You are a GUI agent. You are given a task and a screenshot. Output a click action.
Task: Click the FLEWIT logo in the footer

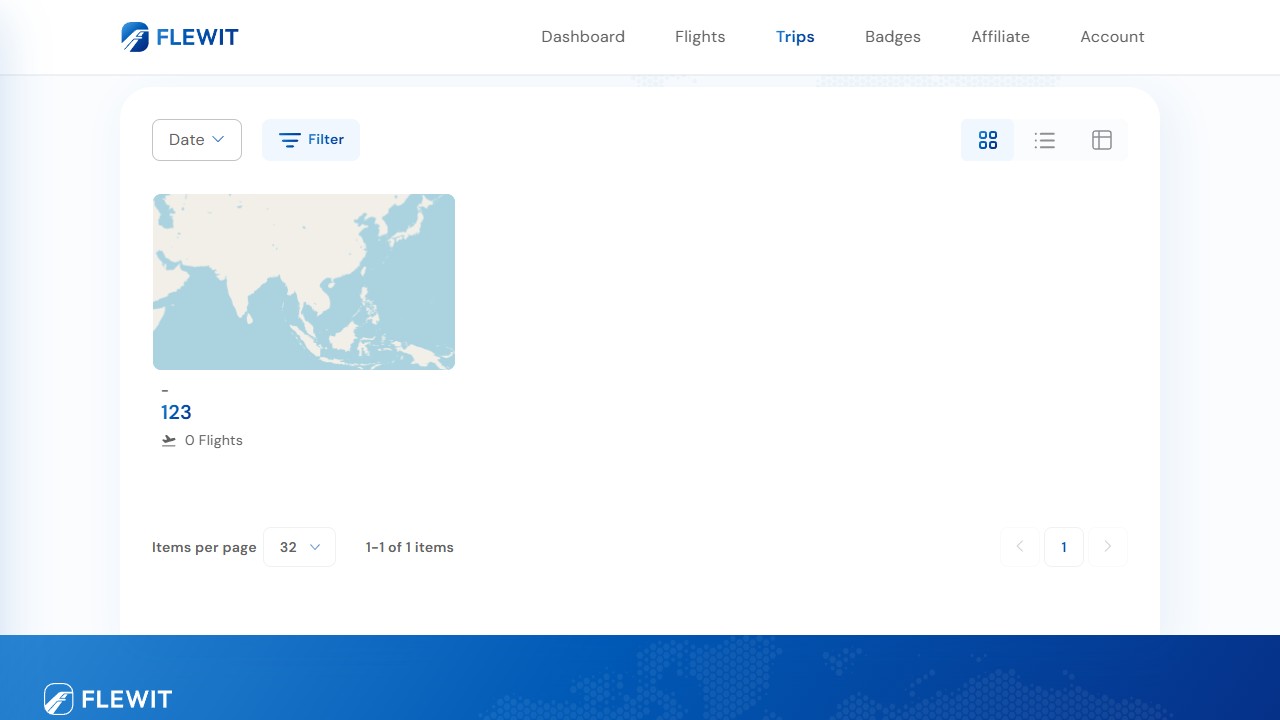(x=108, y=698)
